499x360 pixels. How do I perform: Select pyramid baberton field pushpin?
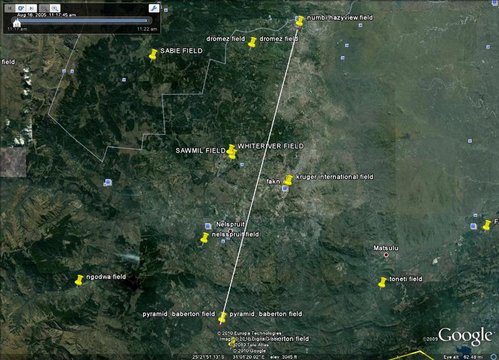click(x=222, y=318)
